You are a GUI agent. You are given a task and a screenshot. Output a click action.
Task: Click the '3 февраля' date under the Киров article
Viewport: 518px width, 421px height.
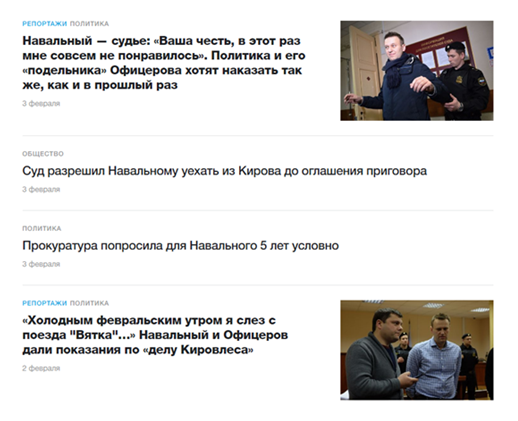(x=41, y=189)
